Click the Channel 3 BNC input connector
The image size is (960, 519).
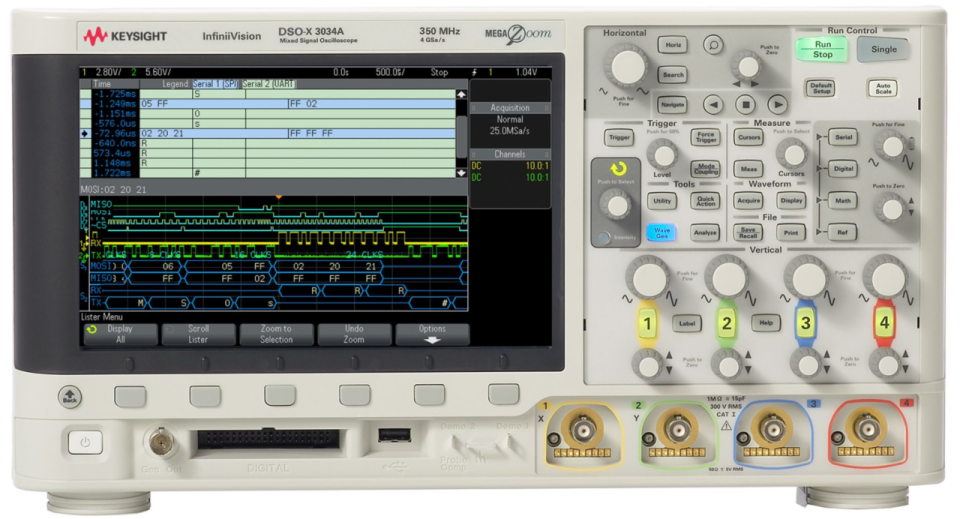[x=772, y=430]
